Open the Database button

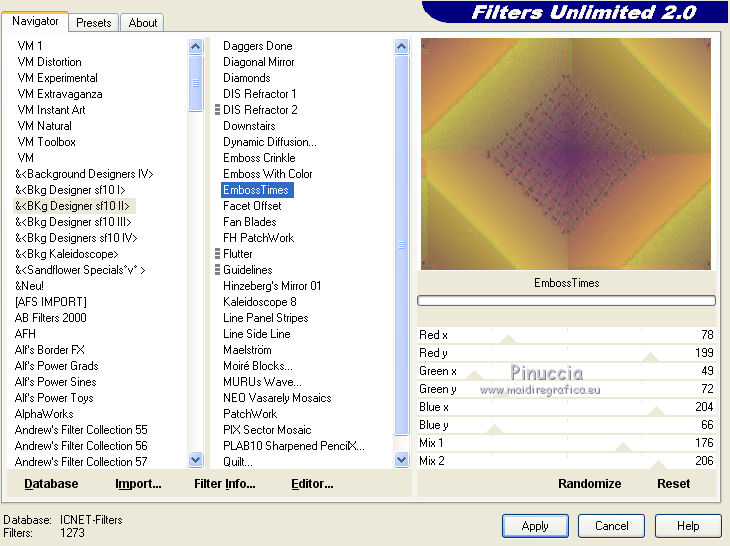point(51,484)
